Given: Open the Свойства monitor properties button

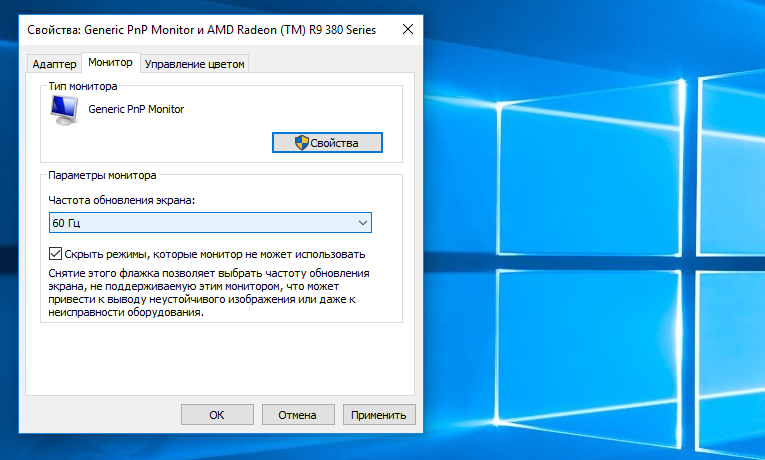Looking at the screenshot, I should 327,143.
